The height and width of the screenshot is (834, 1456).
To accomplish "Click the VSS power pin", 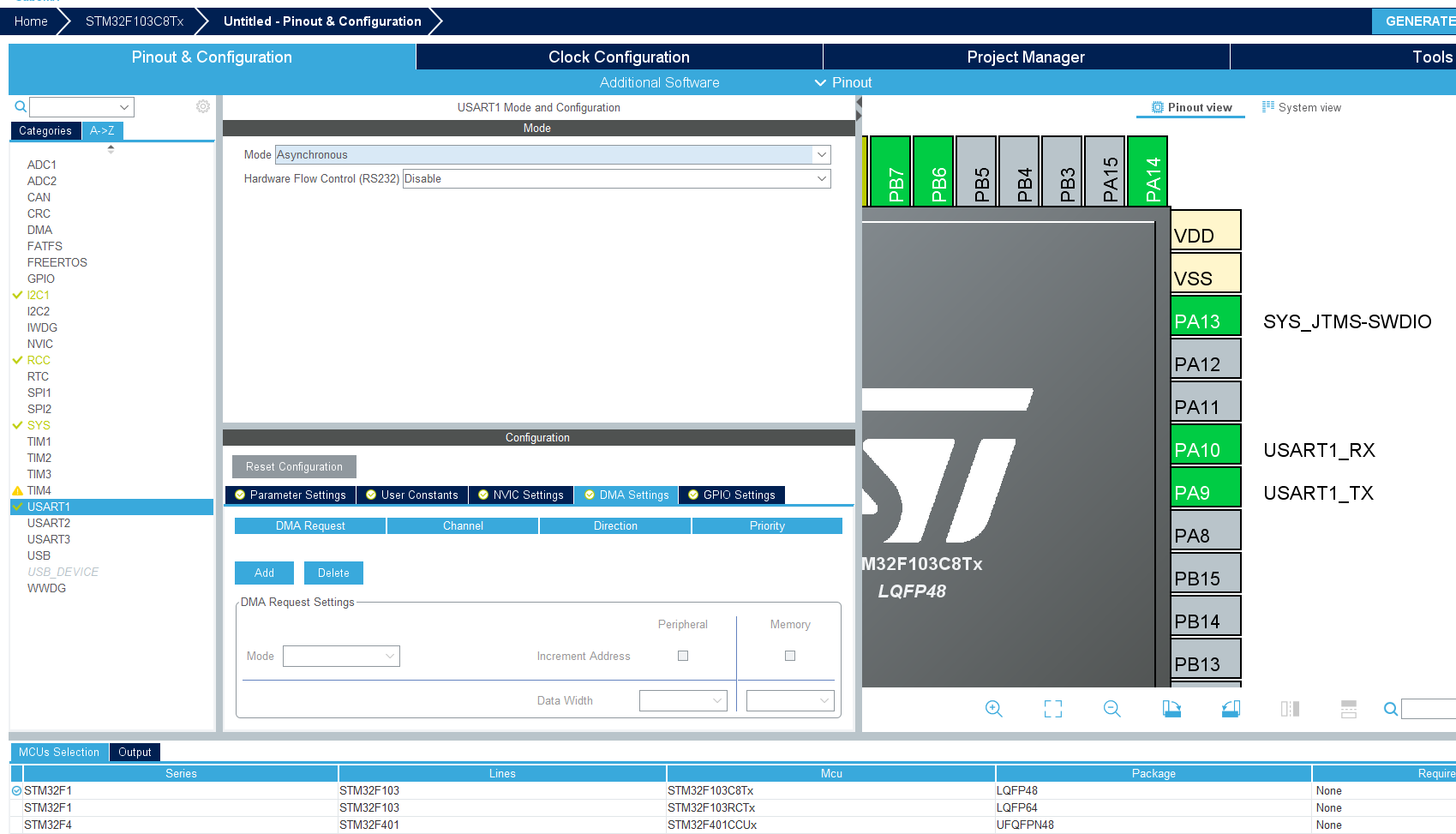I will click(1206, 273).
